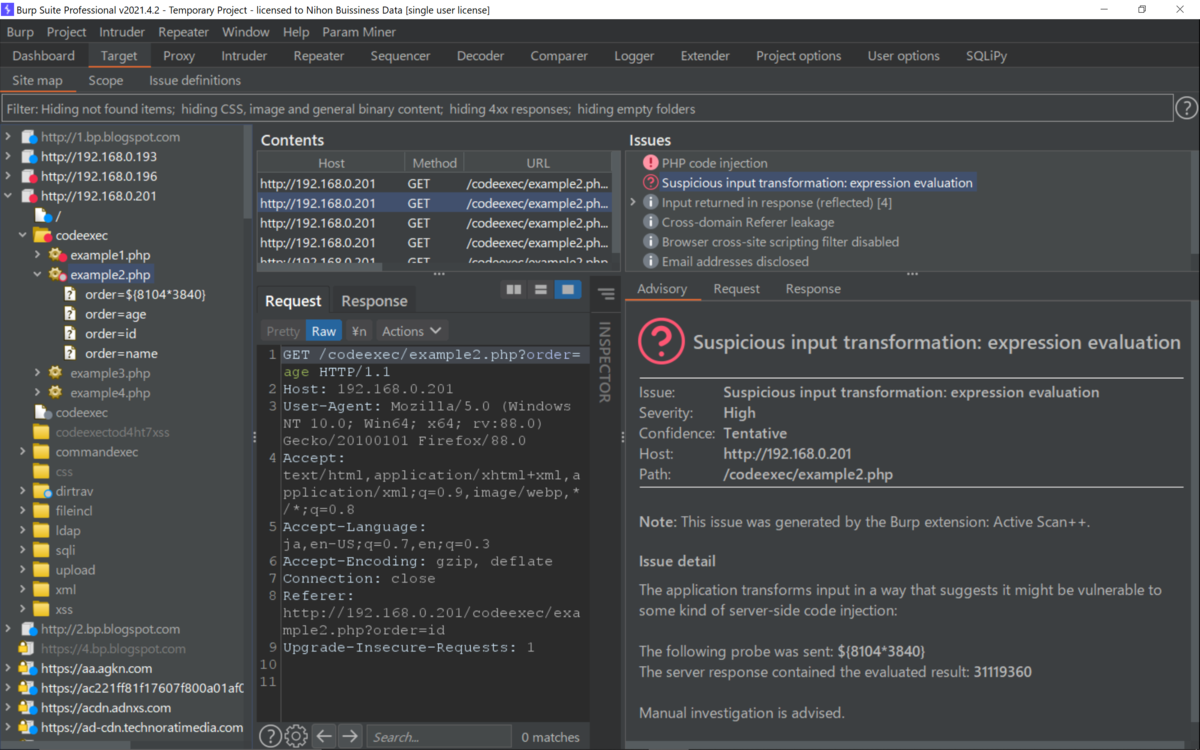Click the info icon beside Cross-domain Referer leakage
This screenshot has height=750, width=1200.
coord(650,222)
